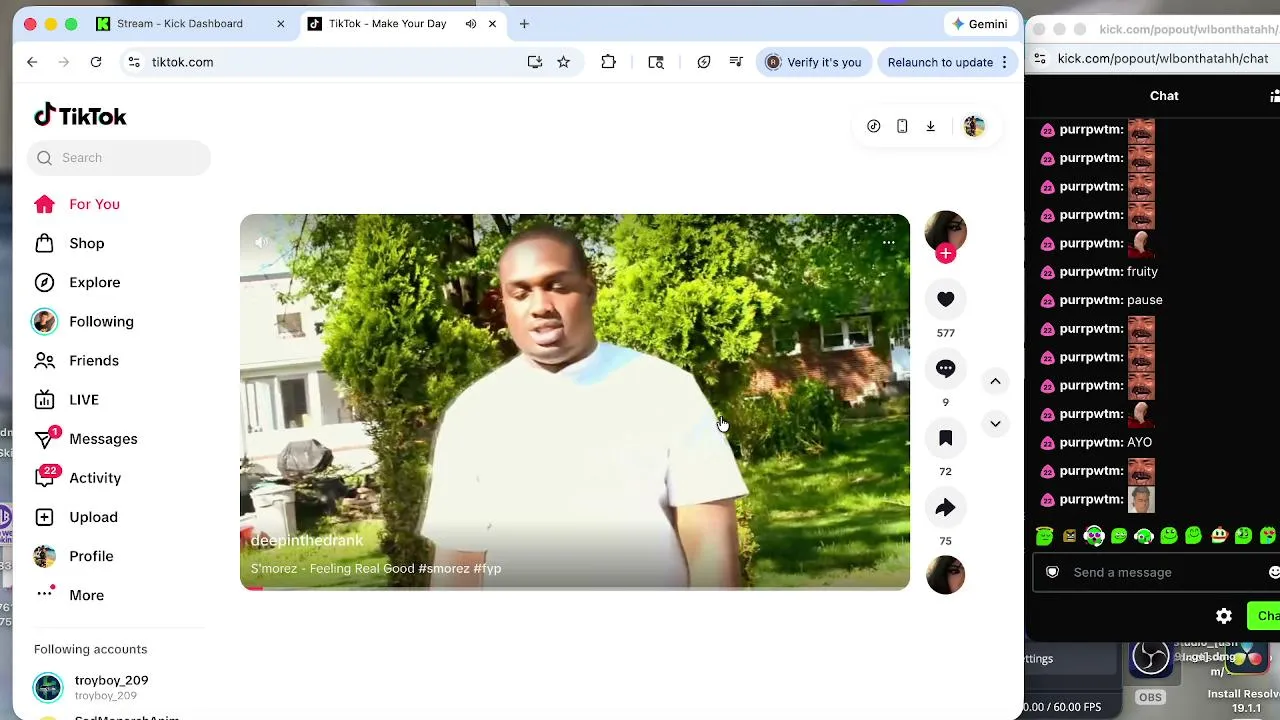Close the Stream - Kick Dashboard tab
The width and height of the screenshot is (1280, 720).
tap(281, 24)
